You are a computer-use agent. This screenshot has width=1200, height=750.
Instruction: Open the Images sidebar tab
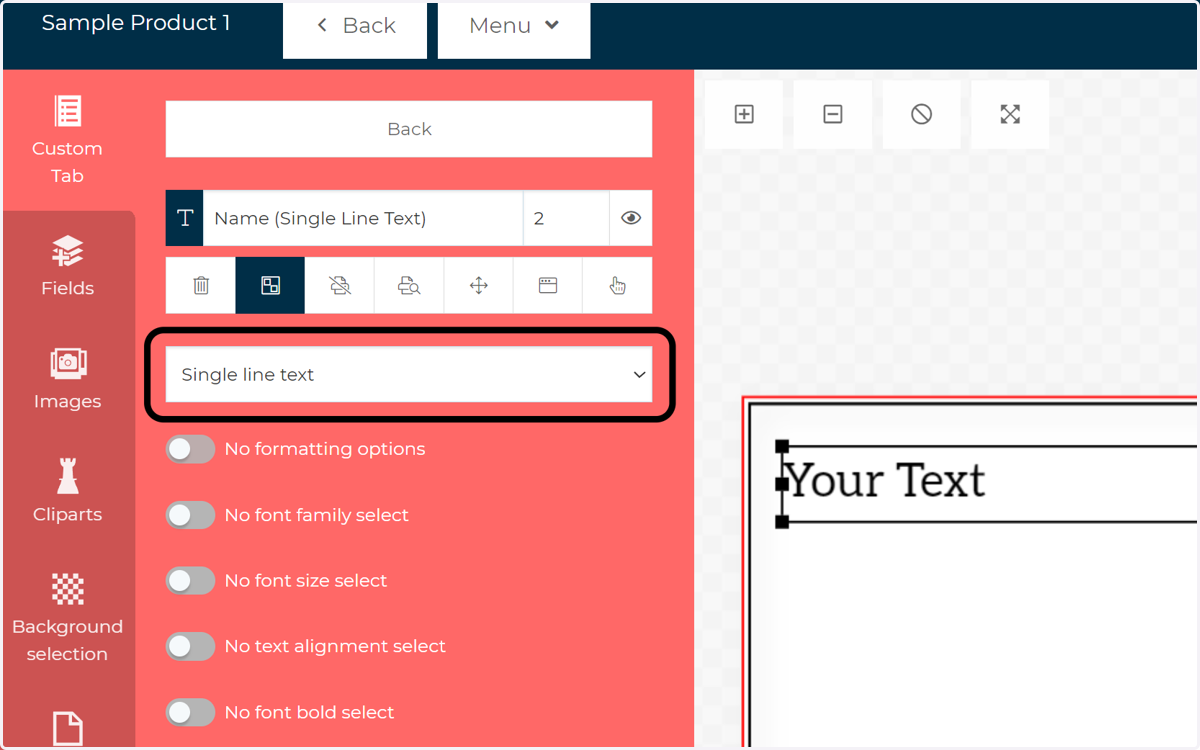(x=68, y=379)
